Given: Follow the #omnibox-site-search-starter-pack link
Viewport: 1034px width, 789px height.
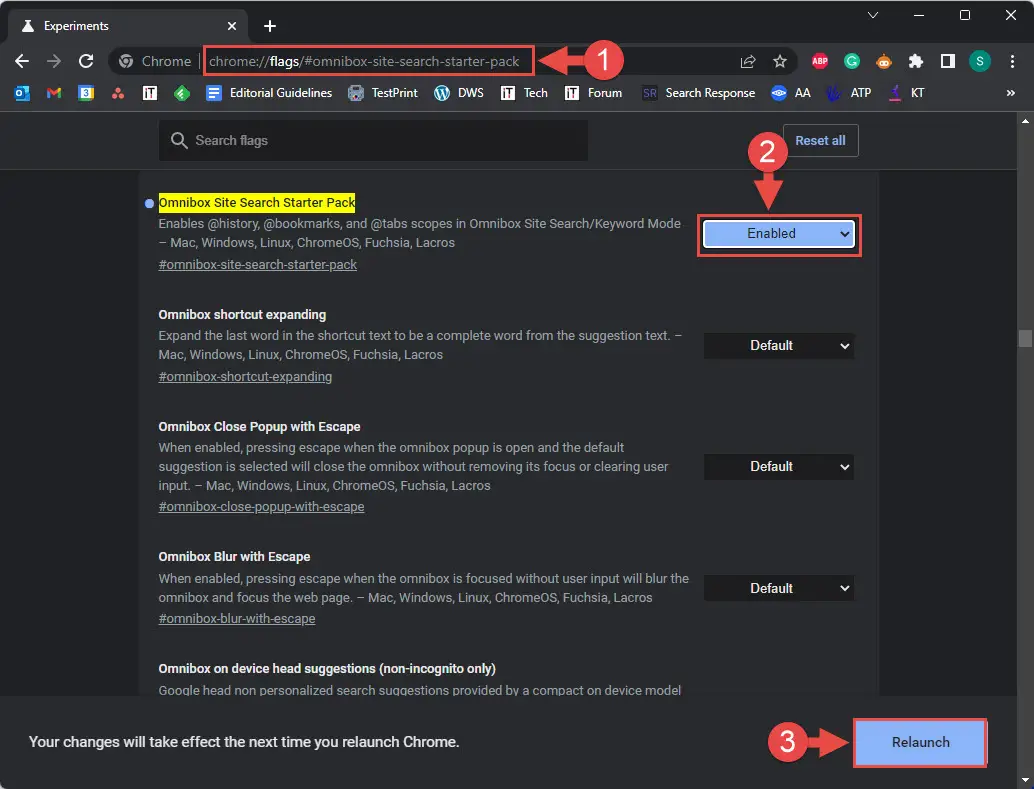Looking at the screenshot, I should 258,265.
